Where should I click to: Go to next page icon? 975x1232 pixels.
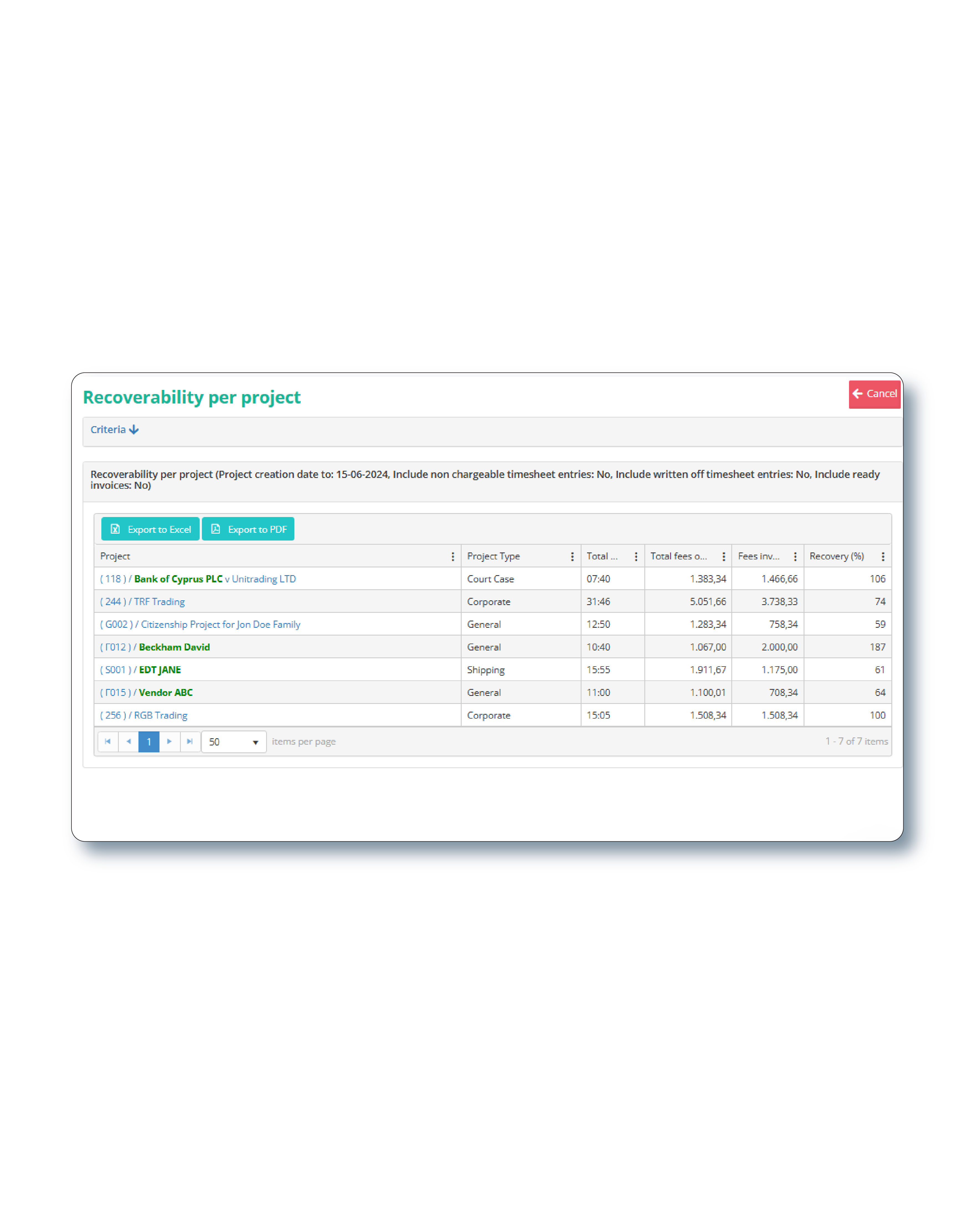[169, 742]
